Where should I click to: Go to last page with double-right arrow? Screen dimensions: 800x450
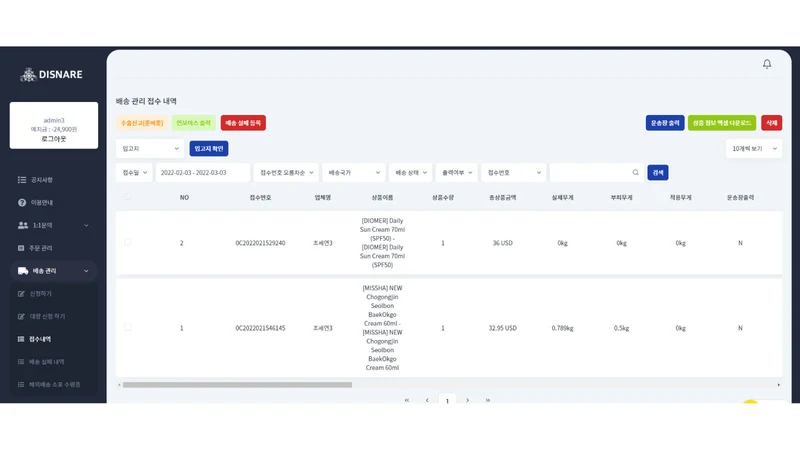[x=488, y=401]
